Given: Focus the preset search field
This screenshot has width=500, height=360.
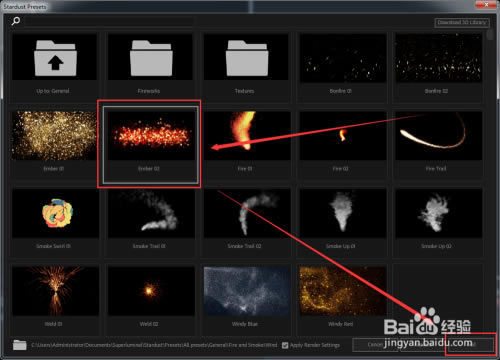Looking at the screenshot, I should tap(109, 22).
